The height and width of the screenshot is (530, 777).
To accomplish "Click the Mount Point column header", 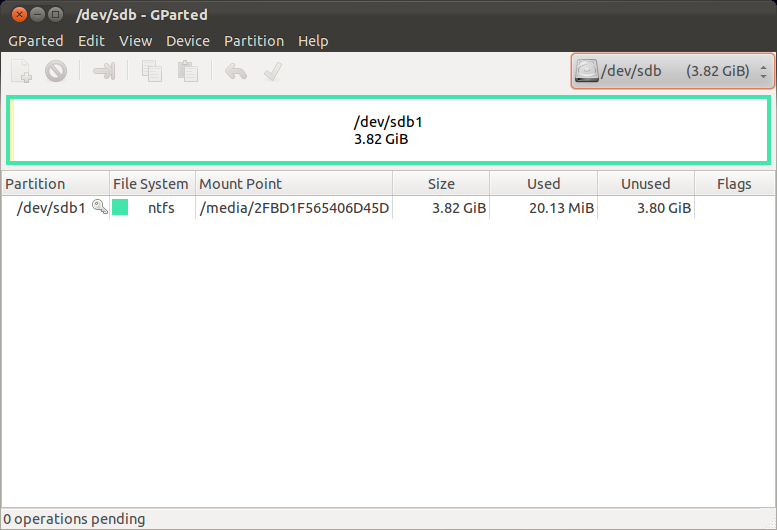I will (x=294, y=184).
